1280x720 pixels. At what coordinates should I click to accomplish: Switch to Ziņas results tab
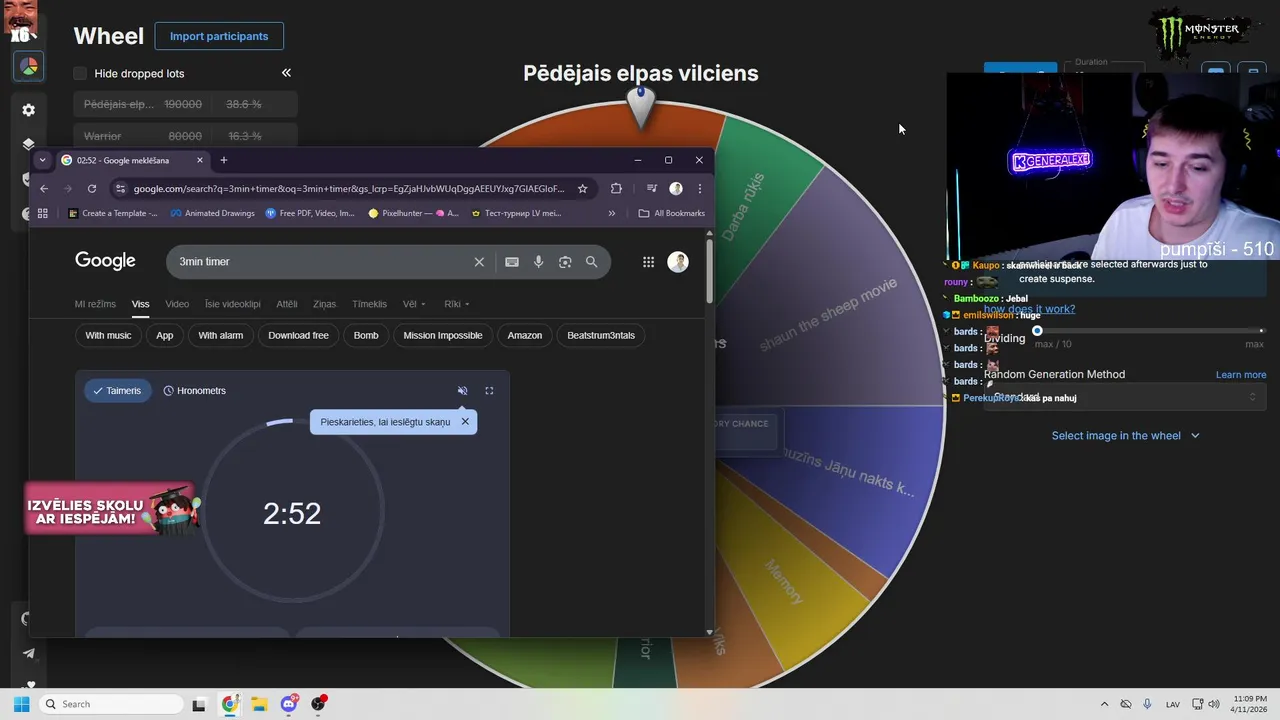pyautogui.click(x=325, y=304)
